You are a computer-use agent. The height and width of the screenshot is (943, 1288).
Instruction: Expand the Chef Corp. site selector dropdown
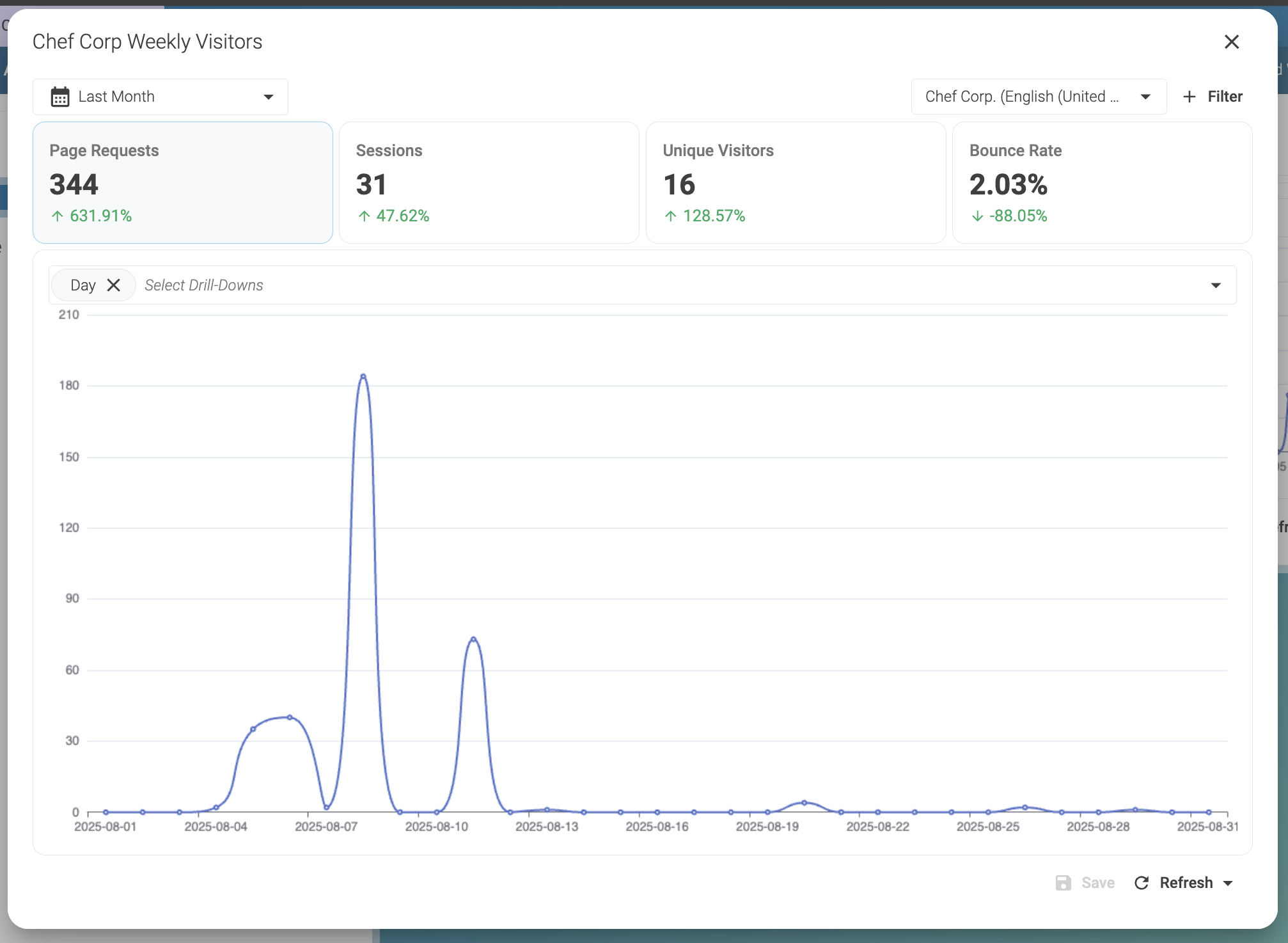[x=1145, y=97]
